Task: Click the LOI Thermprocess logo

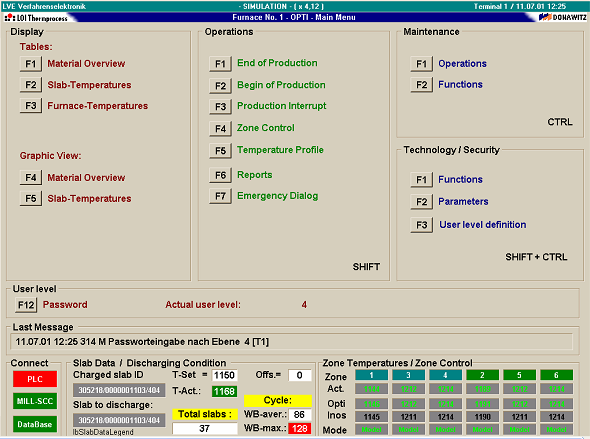Action: pos(36,18)
